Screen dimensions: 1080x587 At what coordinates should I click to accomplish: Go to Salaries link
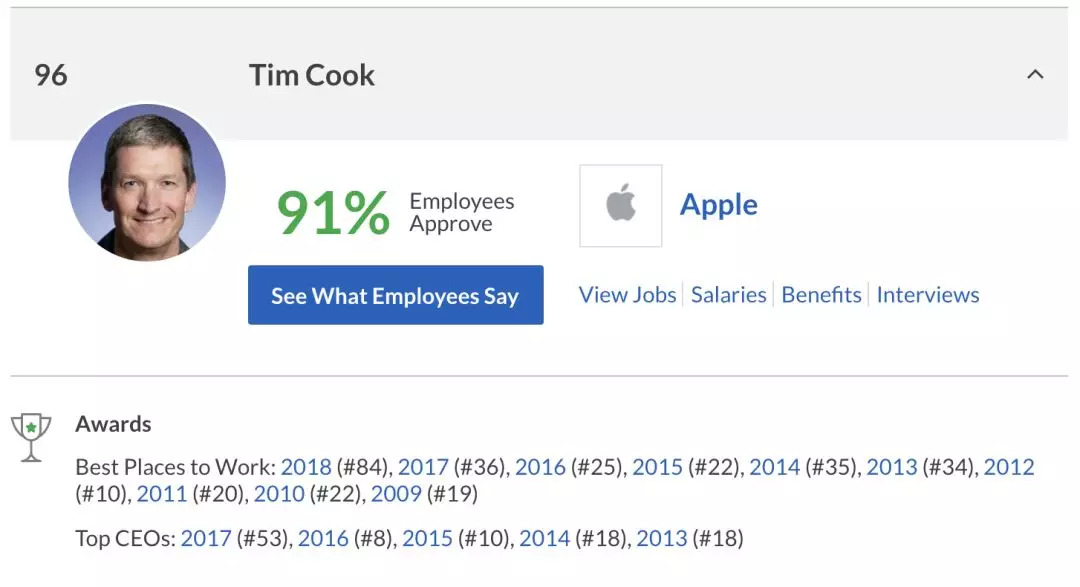(728, 295)
